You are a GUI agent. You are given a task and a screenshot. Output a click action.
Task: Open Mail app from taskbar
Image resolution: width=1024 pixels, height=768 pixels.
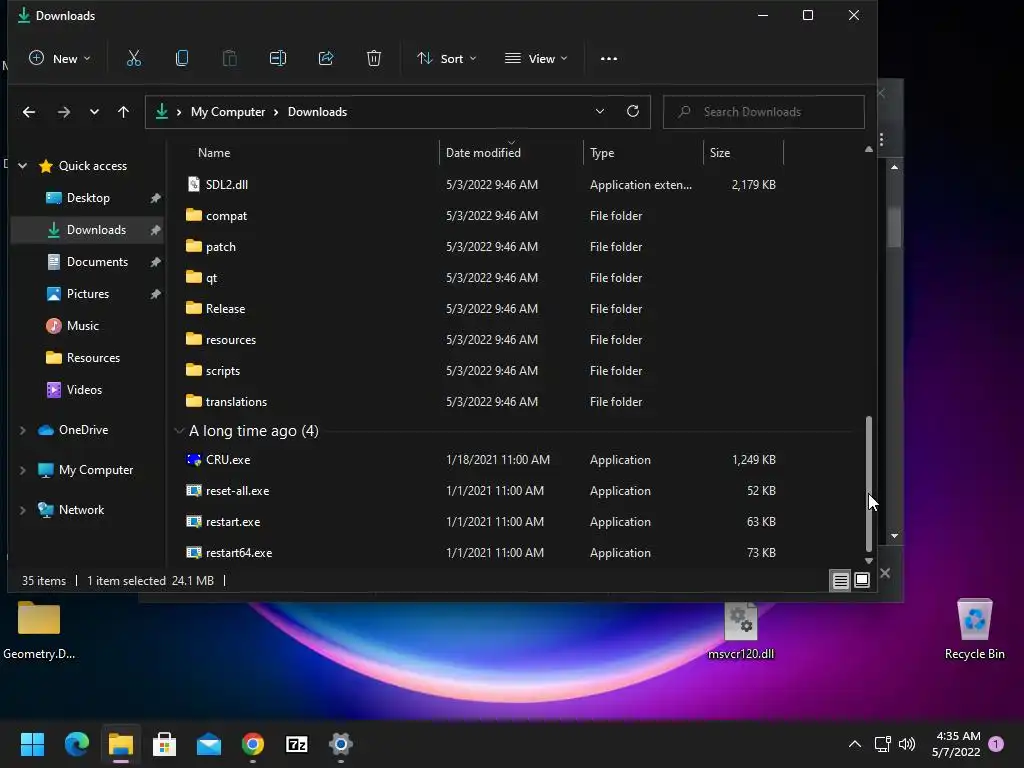coord(209,744)
